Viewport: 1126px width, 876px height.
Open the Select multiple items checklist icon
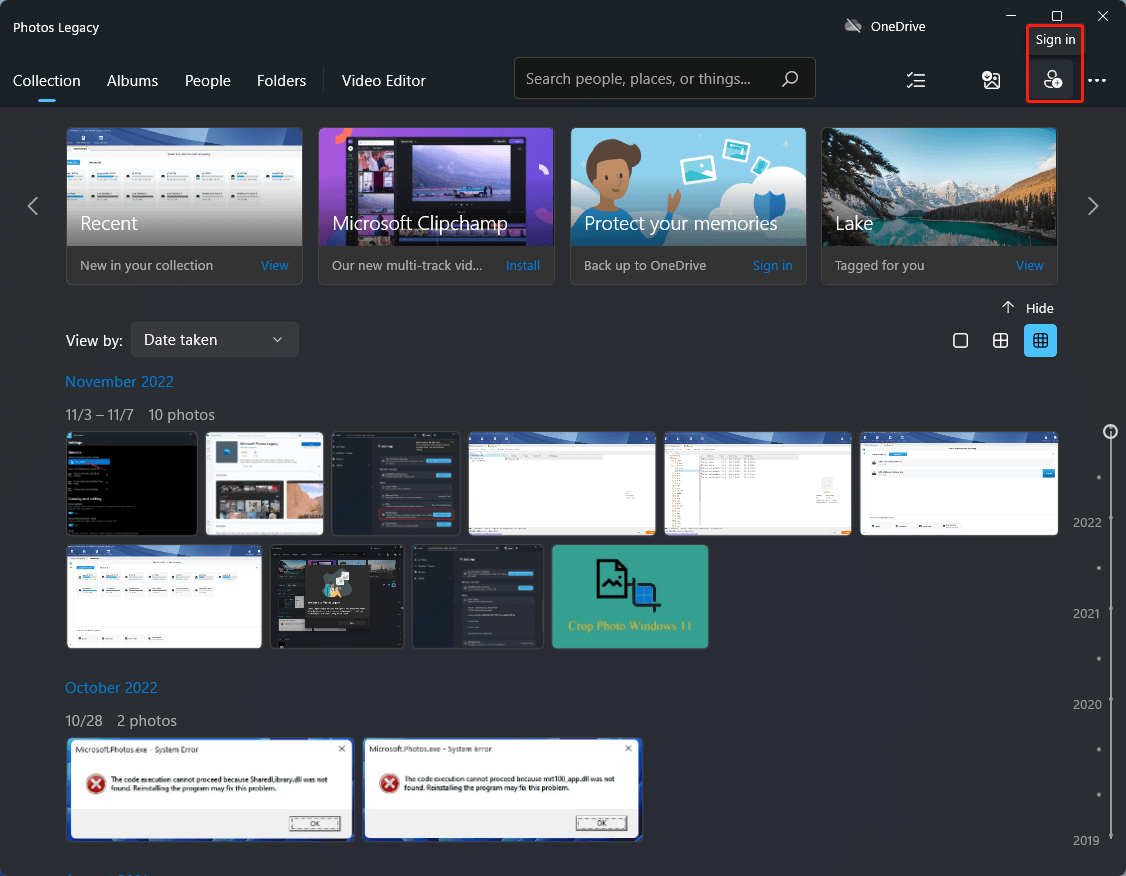point(915,80)
